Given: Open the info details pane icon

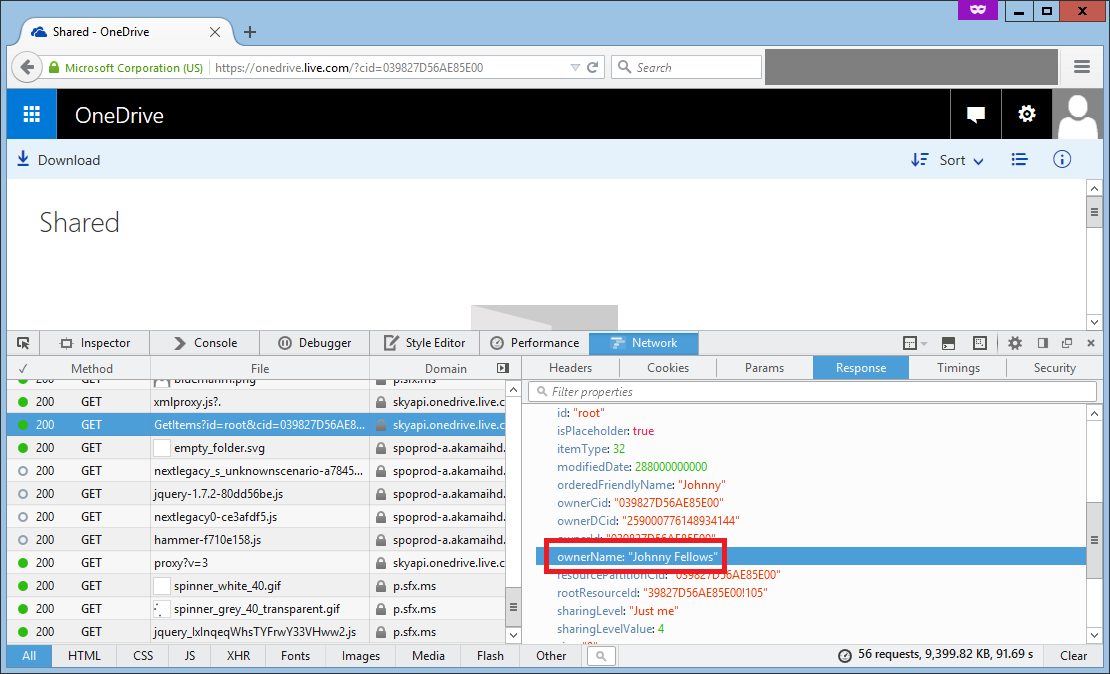Looking at the screenshot, I should 1061,159.
